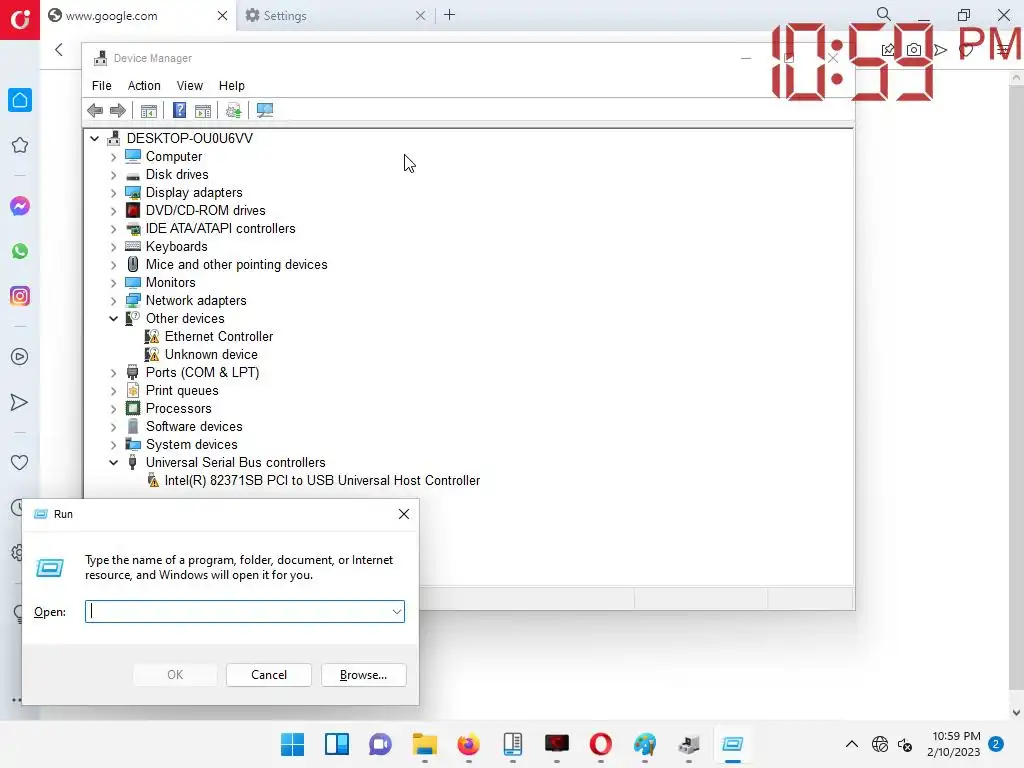
Task: Click Cancel in the Run dialog
Action: [269, 675]
